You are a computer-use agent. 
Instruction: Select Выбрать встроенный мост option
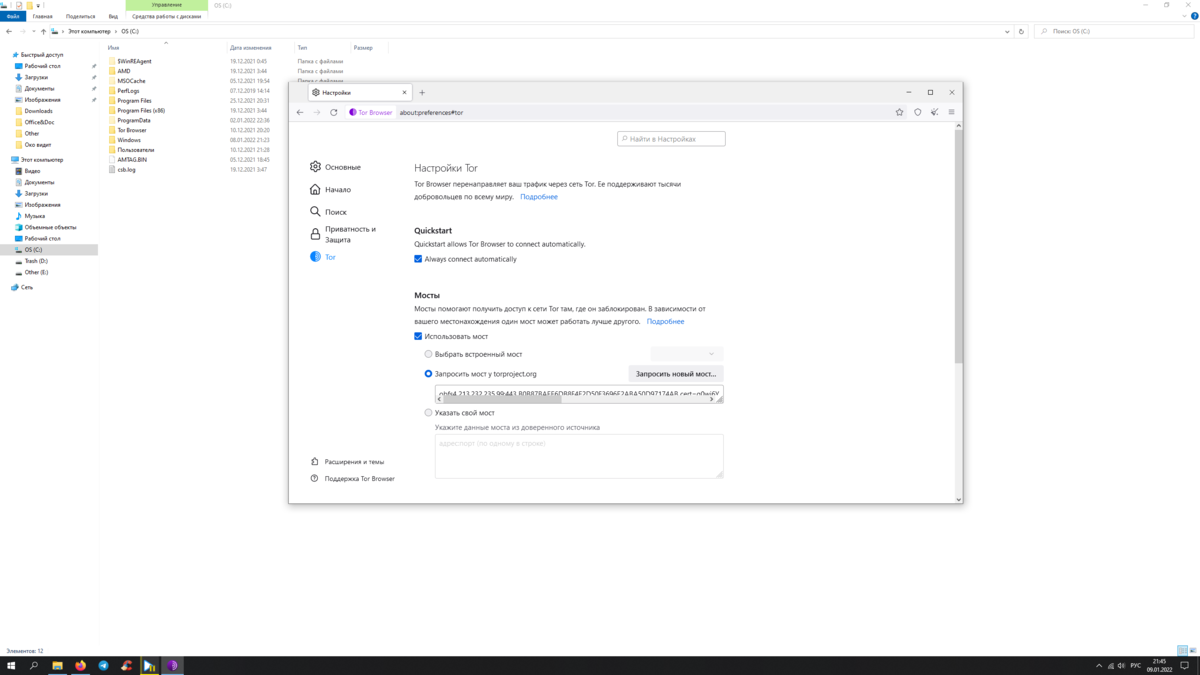point(429,354)
